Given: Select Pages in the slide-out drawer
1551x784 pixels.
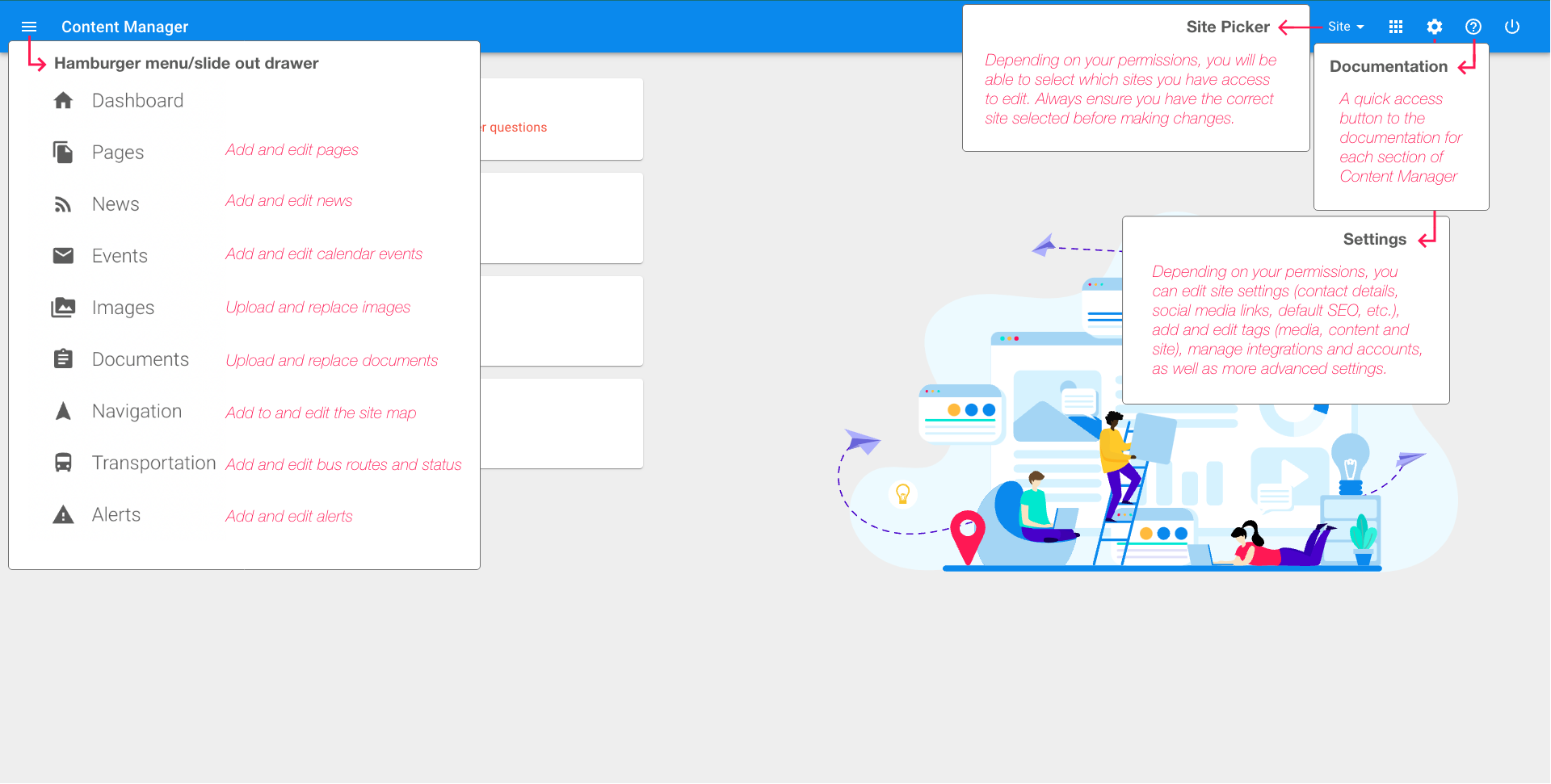Looking at the screenshot, I should [x=118, y=152].
